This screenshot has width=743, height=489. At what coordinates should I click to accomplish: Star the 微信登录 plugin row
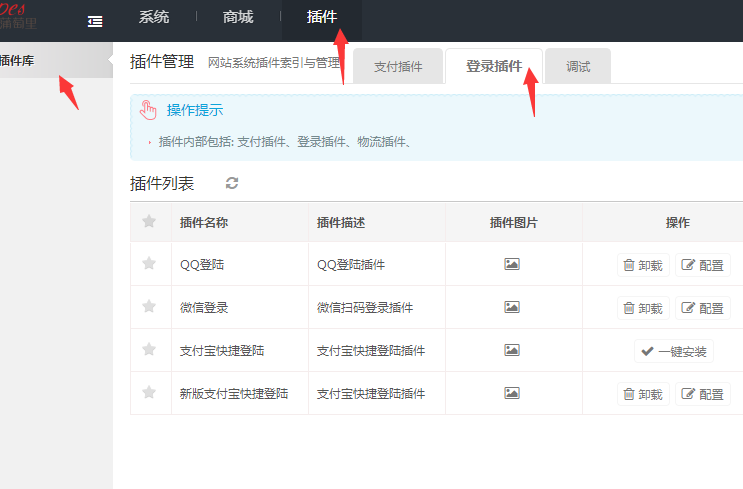point(149,307)
